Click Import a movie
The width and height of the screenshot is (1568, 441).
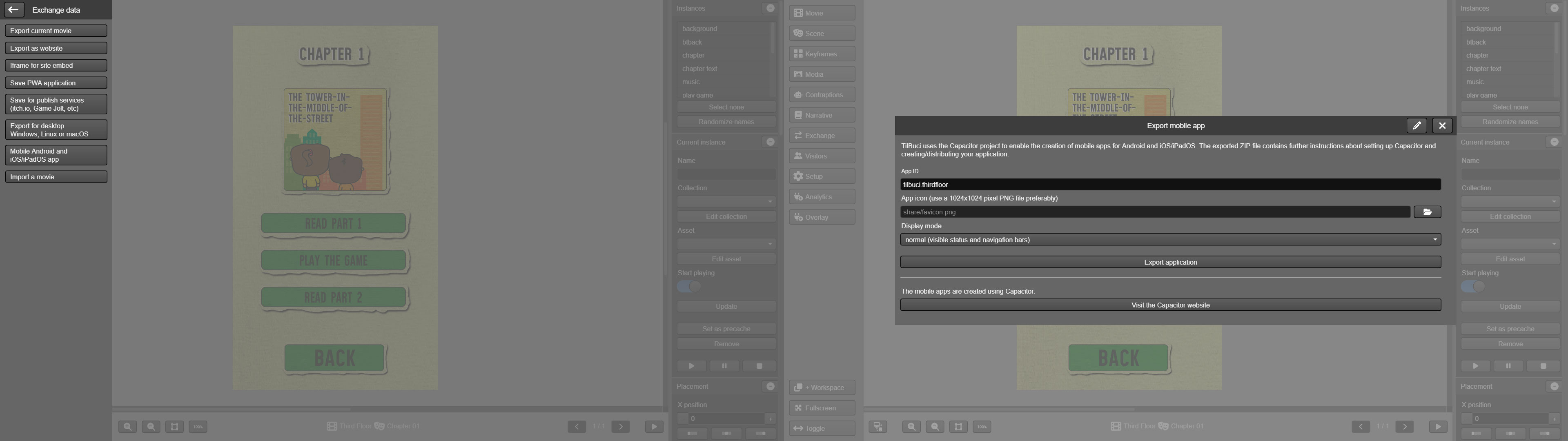click(x=56, y=177)
